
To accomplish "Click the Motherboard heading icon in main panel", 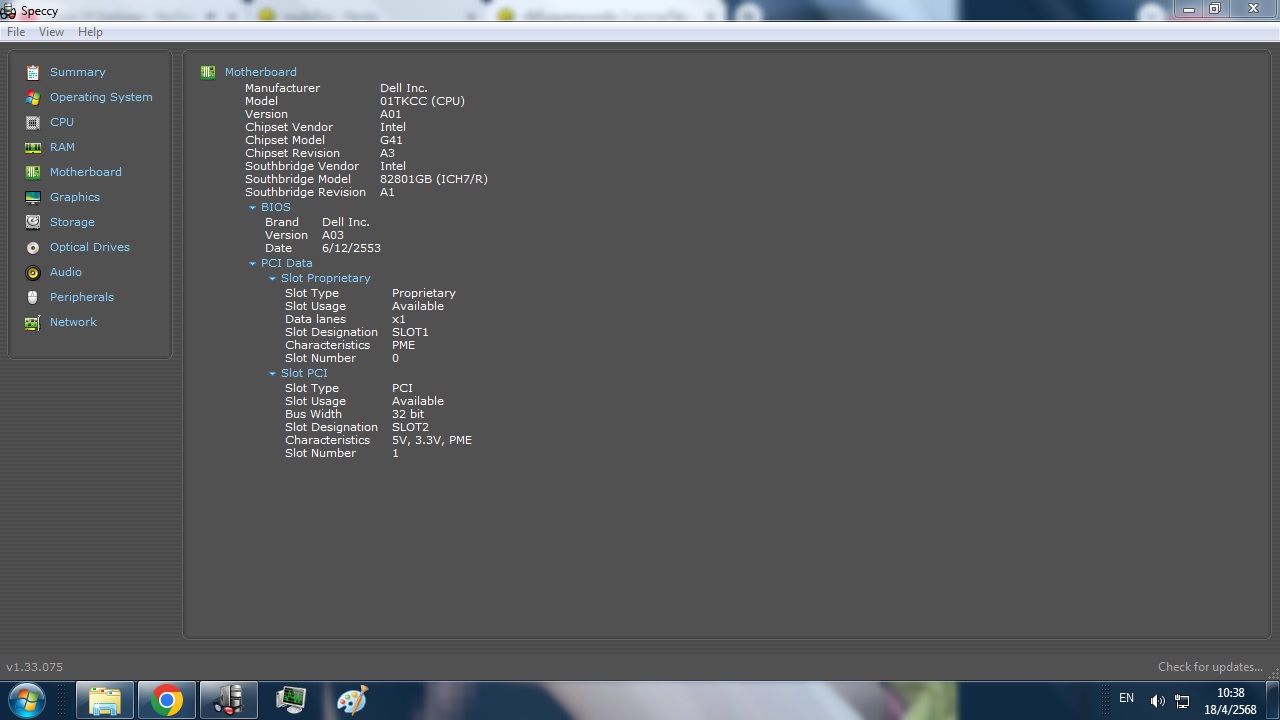I will pyautogui.click(x=208, y=72).
